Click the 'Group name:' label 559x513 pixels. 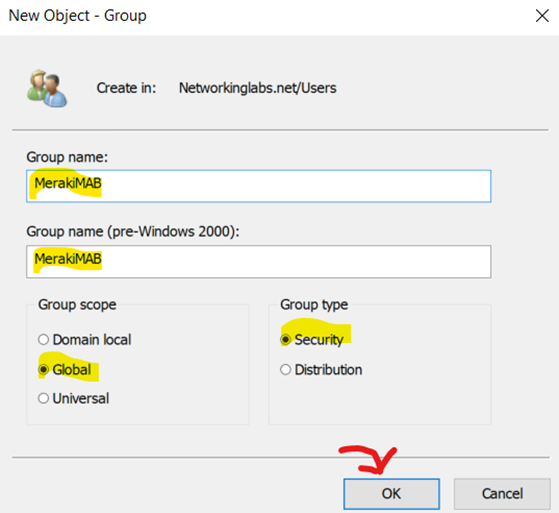pyautogui.click(x=67, y=157)
